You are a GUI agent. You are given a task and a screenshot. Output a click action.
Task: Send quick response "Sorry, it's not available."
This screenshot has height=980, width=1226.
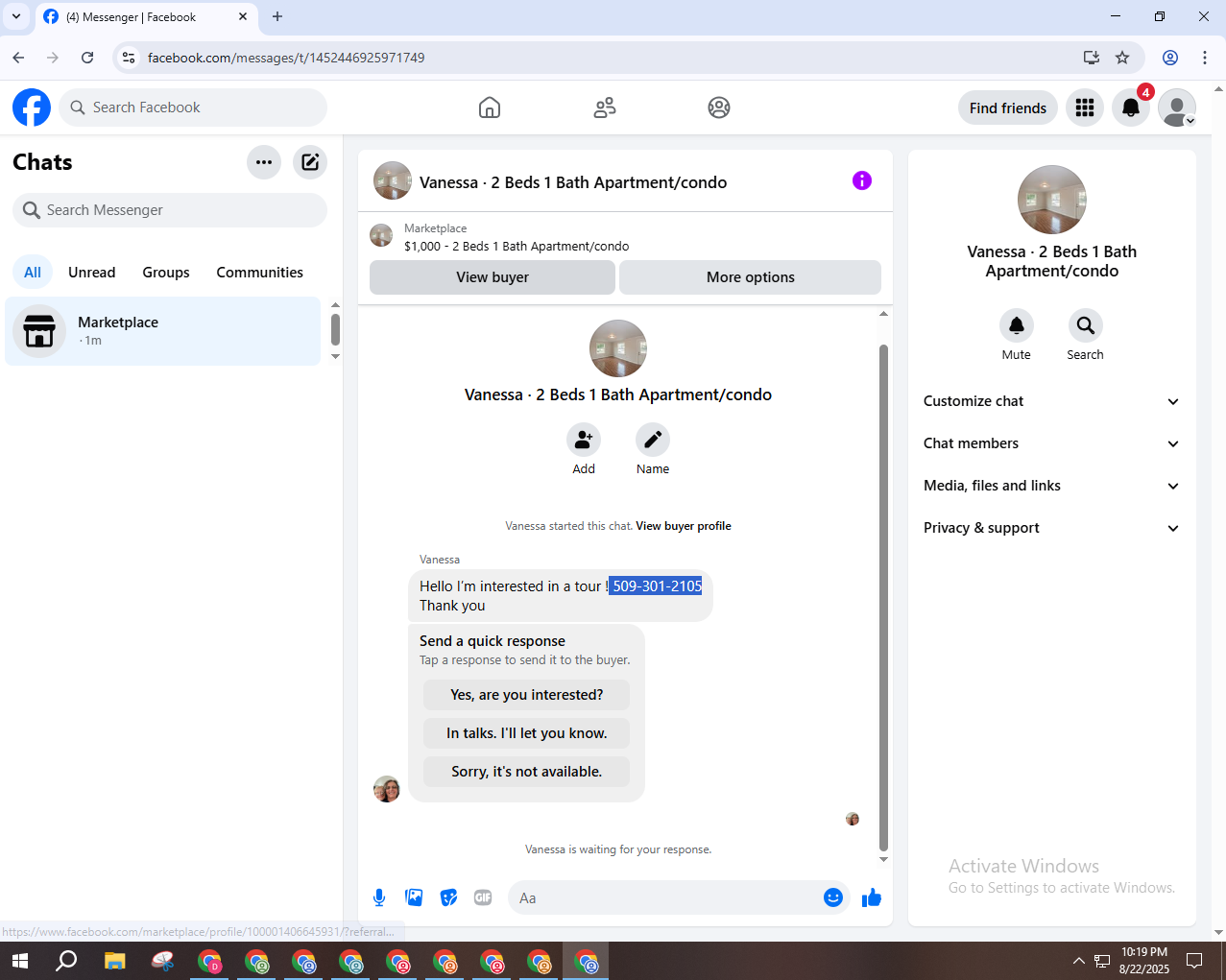point(527,772)
